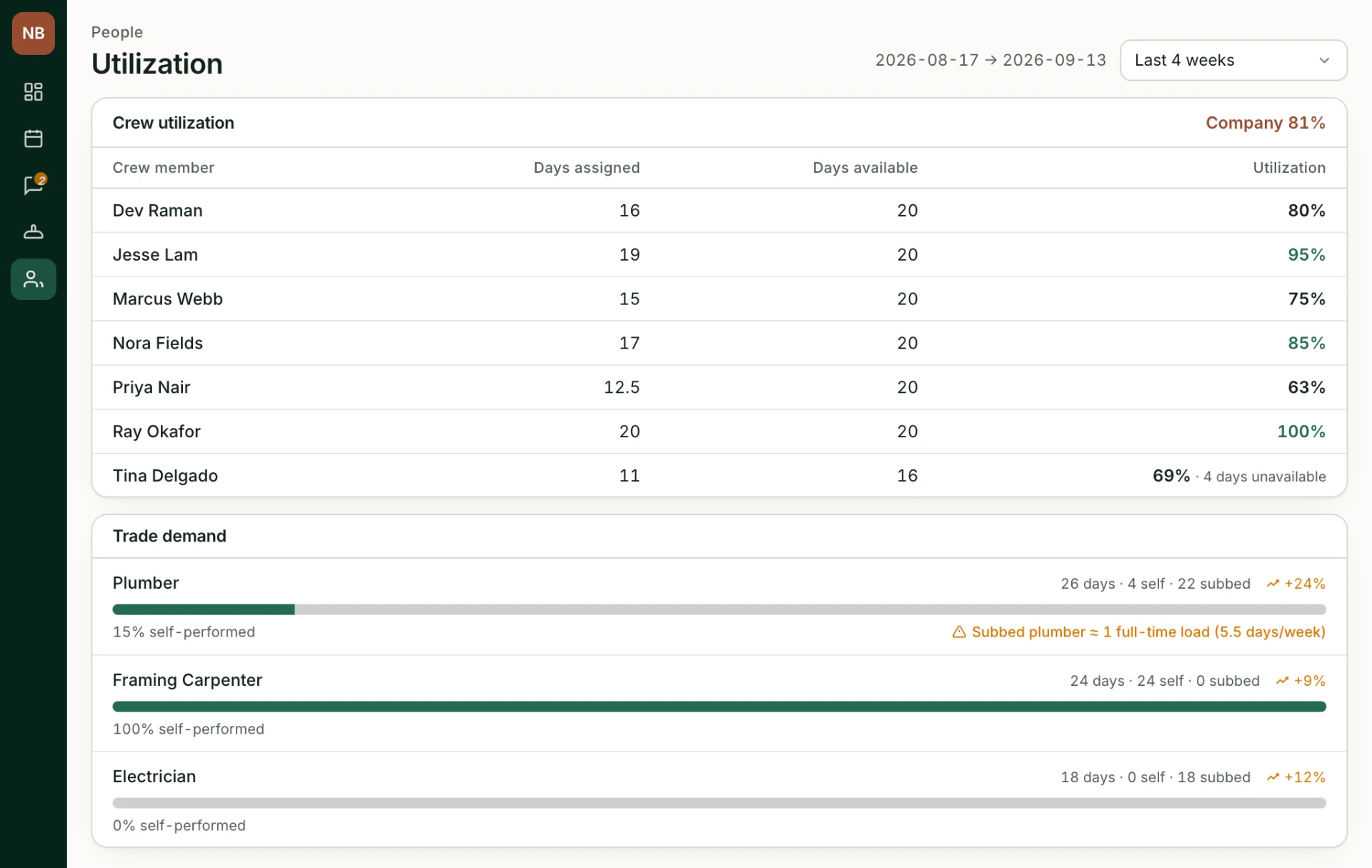Click the 2026-08-17 to 2026-09-13 date range
This screenshot has width=1372, height=868.
990,60
